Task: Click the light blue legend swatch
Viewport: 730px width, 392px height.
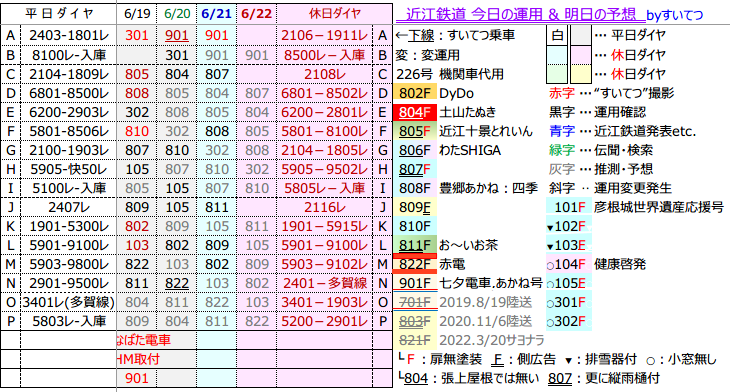Action: pos(557,55)
